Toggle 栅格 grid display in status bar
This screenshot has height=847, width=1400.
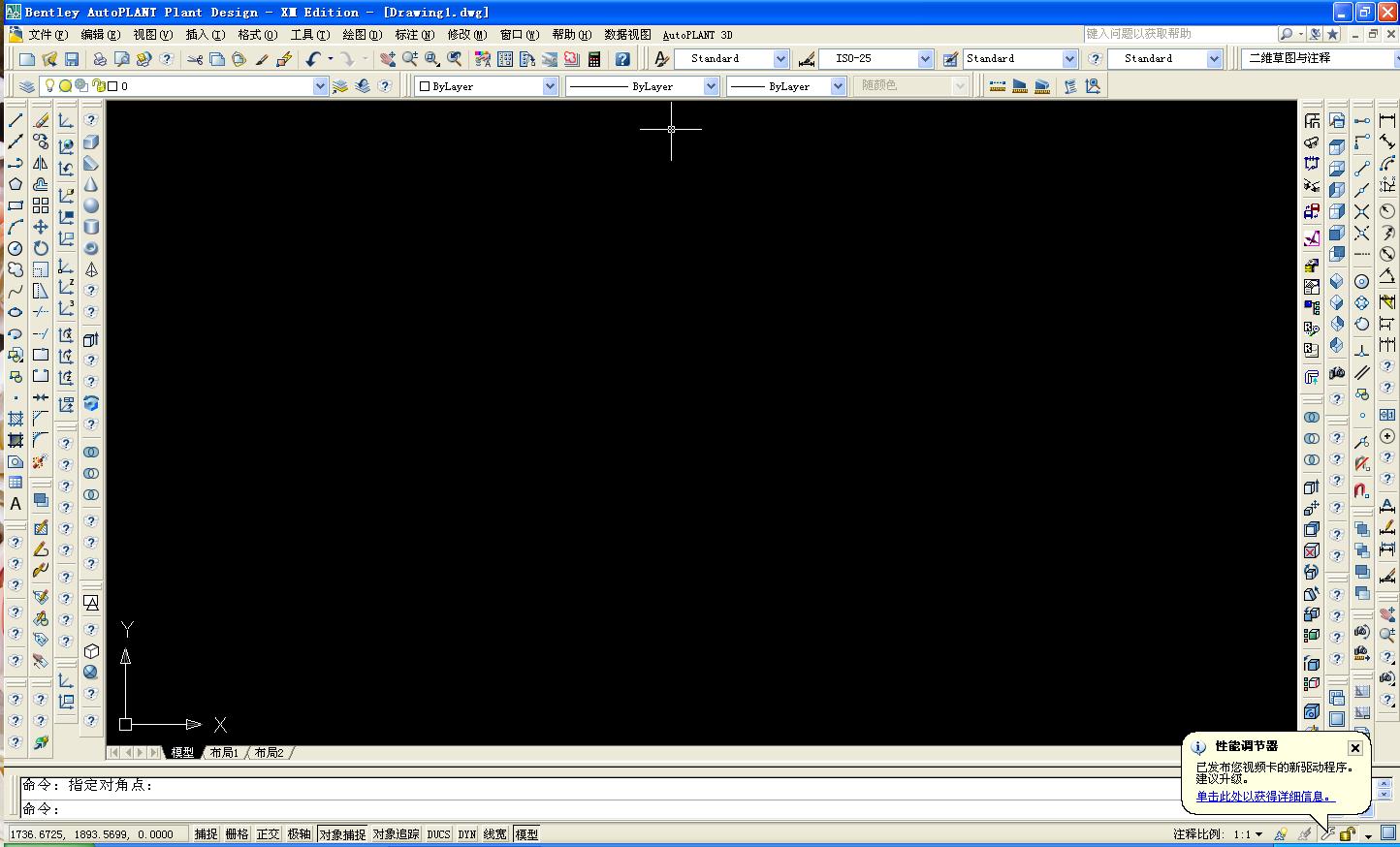coord(238,834)
